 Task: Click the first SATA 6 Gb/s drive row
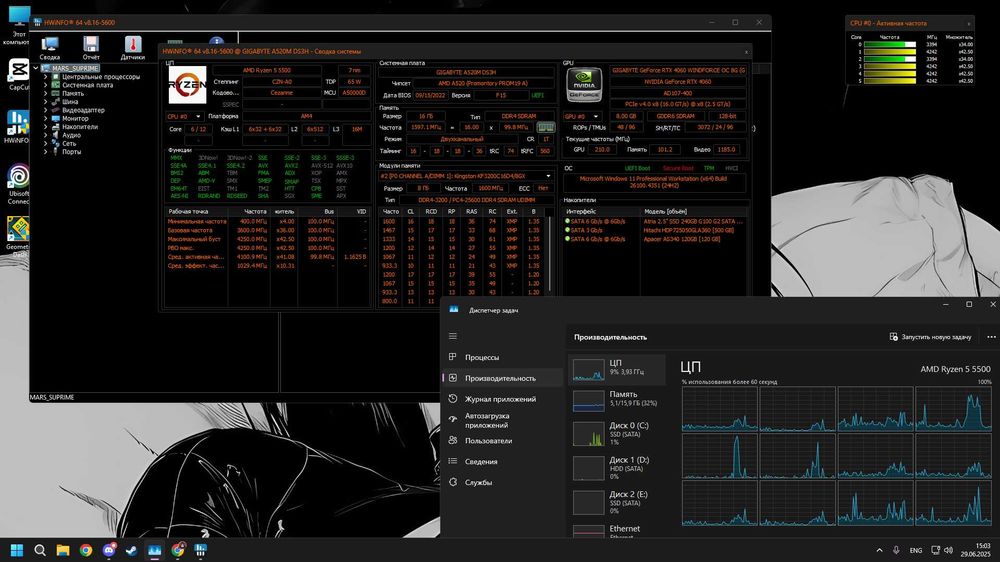[655, 221]
